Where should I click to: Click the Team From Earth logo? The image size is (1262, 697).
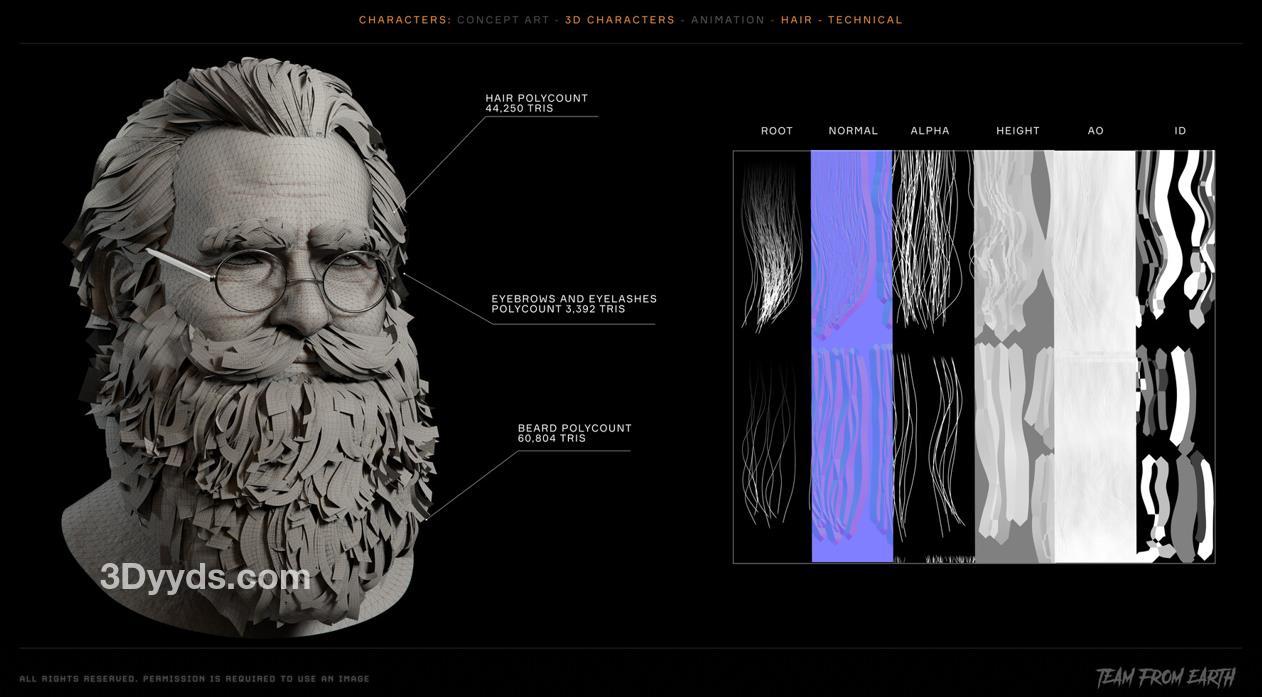(1165, 678)
